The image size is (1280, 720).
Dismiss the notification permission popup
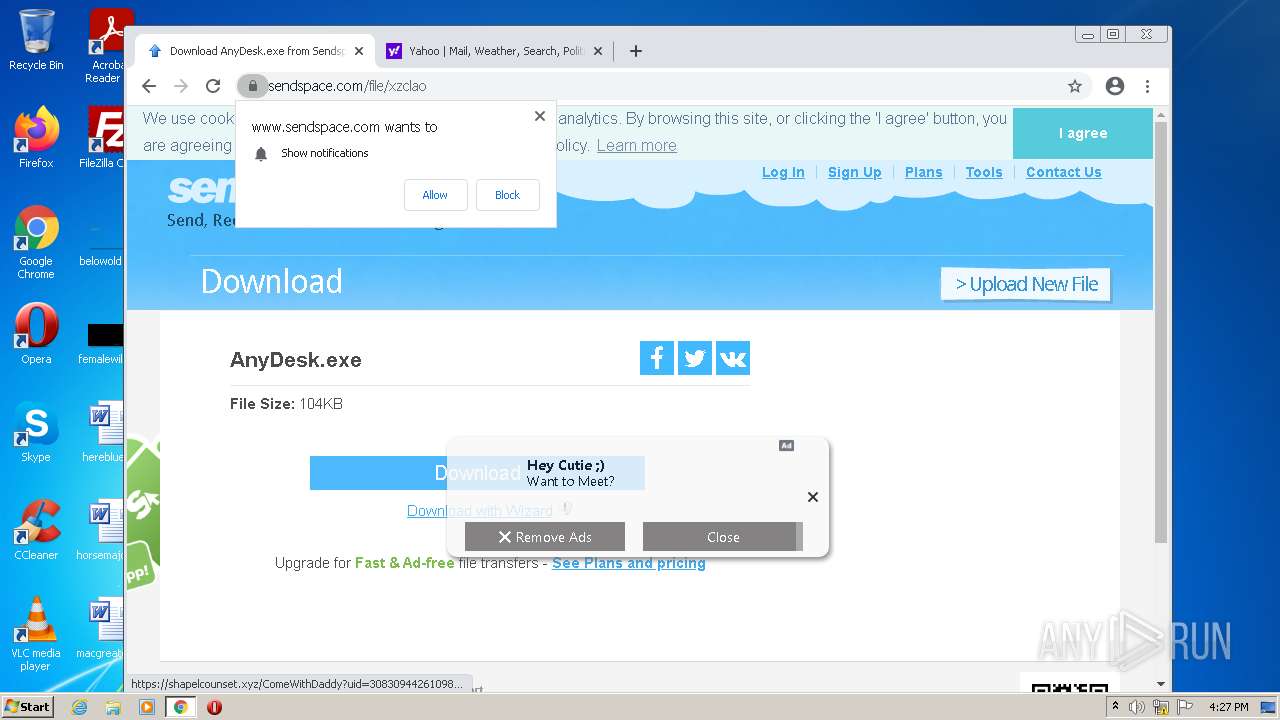(x=540, y=116)
